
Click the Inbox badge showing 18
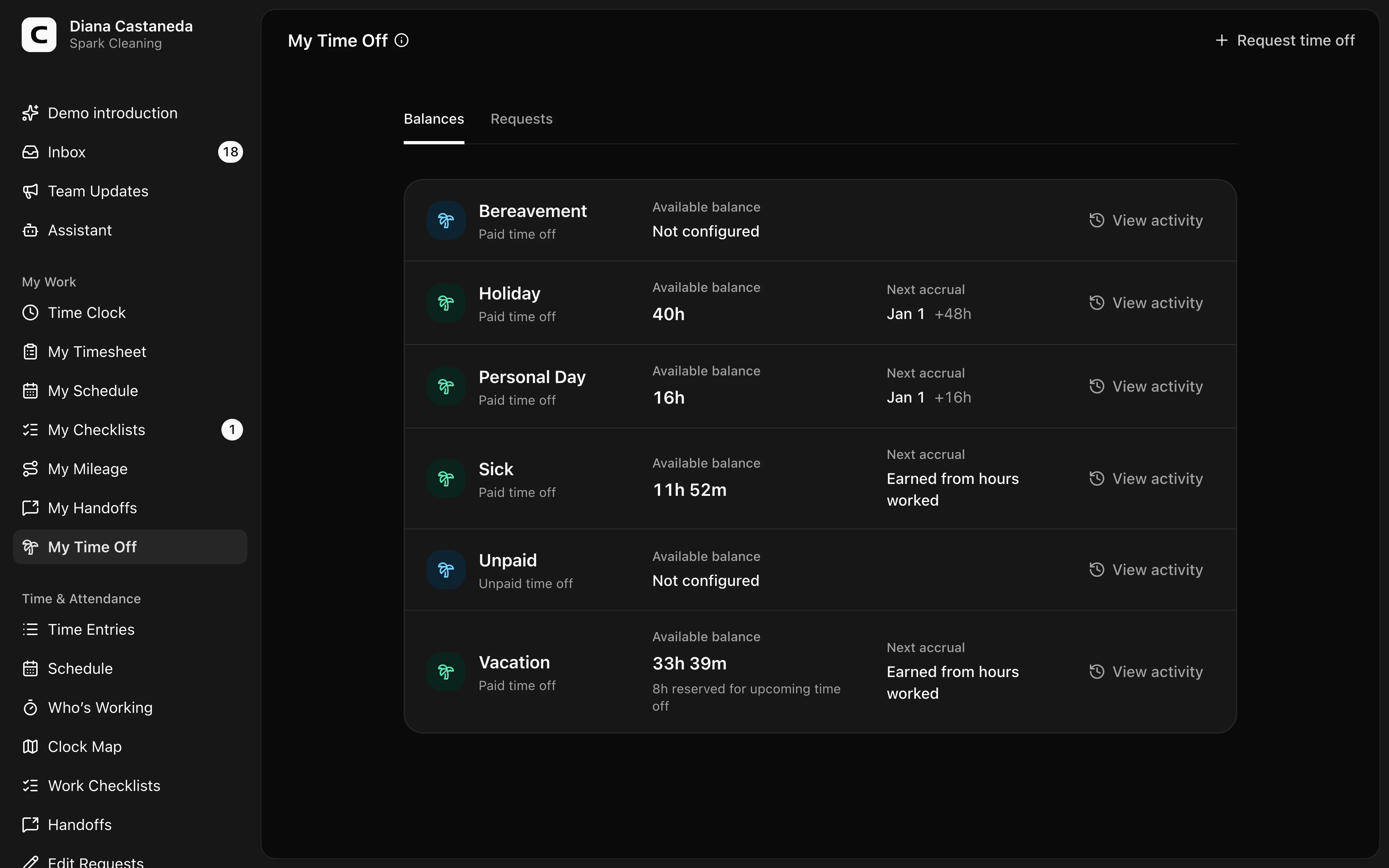point(230,152)
